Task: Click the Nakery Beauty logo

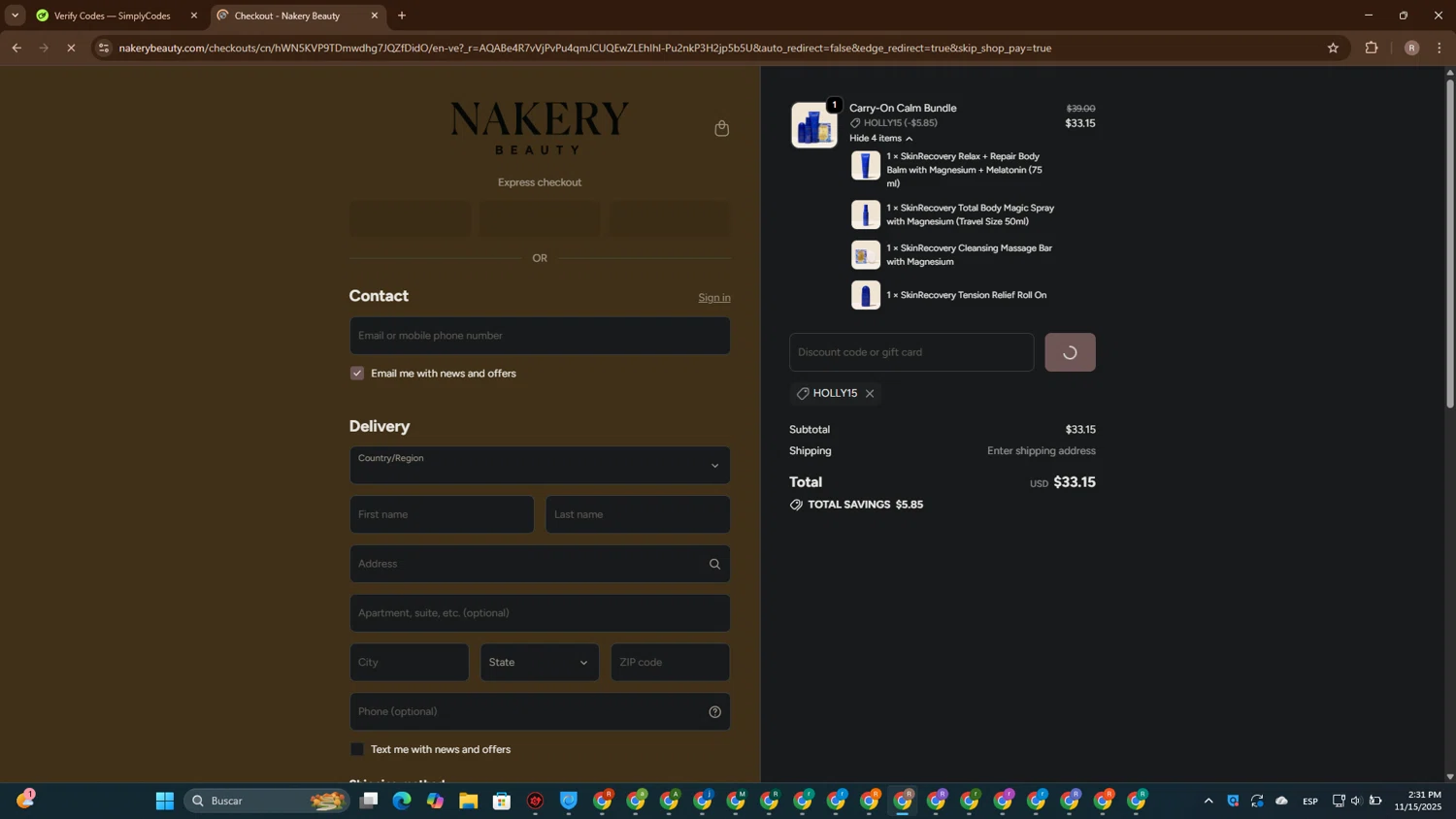Action: pyautogui.click(x=540, y=128)
